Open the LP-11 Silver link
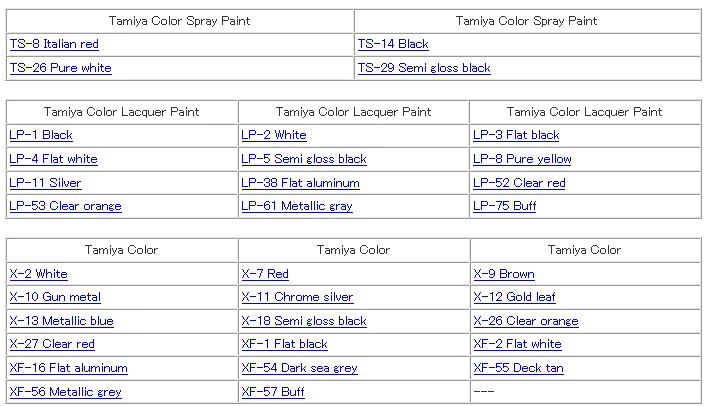Viewport: 705px width, 406px height. [45, 183]
